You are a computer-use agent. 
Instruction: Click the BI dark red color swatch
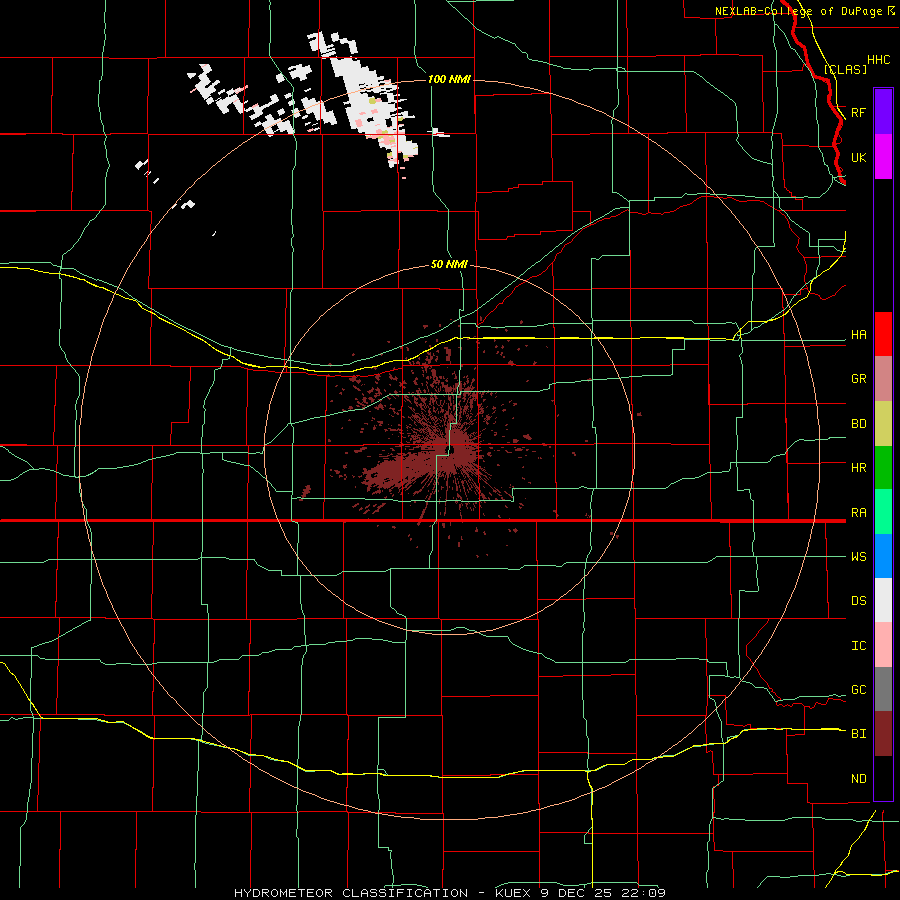(x=883, y=734)
